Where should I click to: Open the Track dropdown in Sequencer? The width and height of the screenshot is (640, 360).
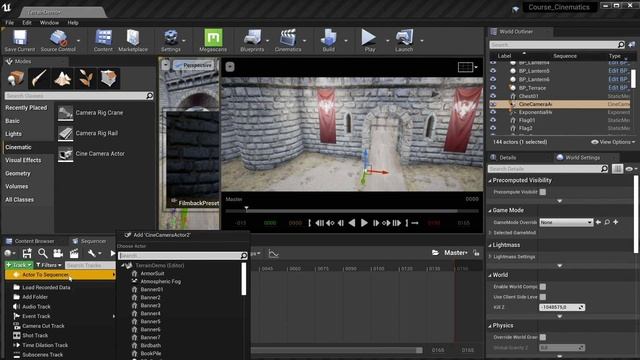pos(19,265)
